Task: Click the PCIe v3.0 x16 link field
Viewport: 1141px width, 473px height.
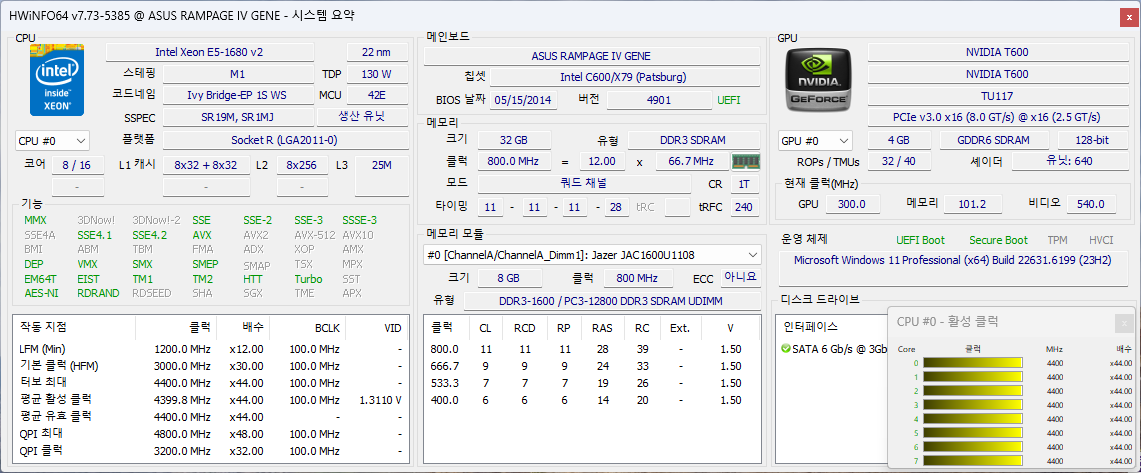Action: point(996,117)
